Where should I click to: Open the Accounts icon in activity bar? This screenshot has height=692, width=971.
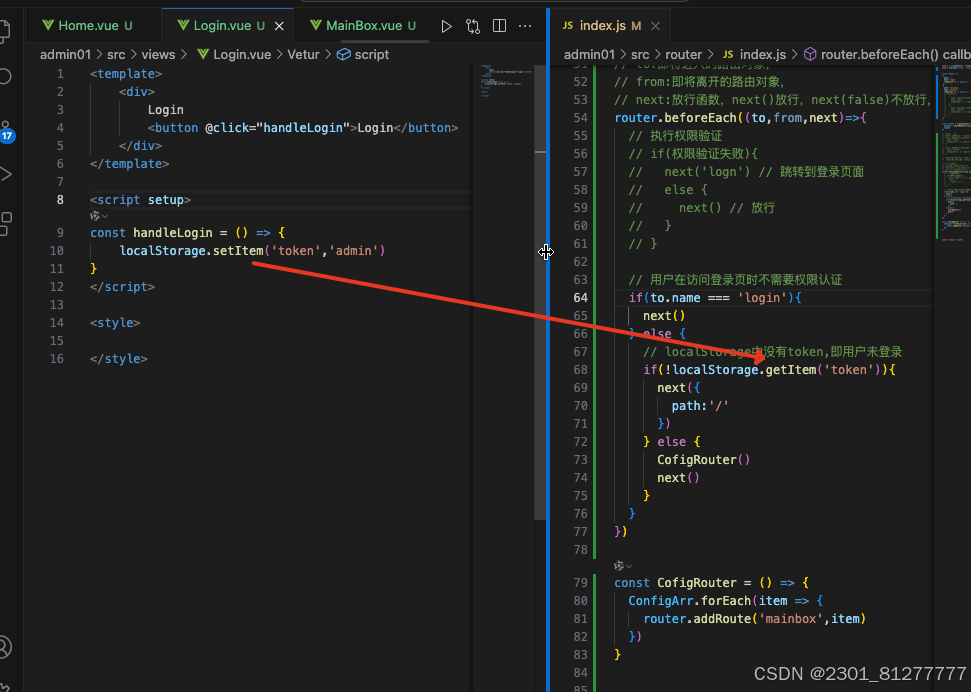4,646
